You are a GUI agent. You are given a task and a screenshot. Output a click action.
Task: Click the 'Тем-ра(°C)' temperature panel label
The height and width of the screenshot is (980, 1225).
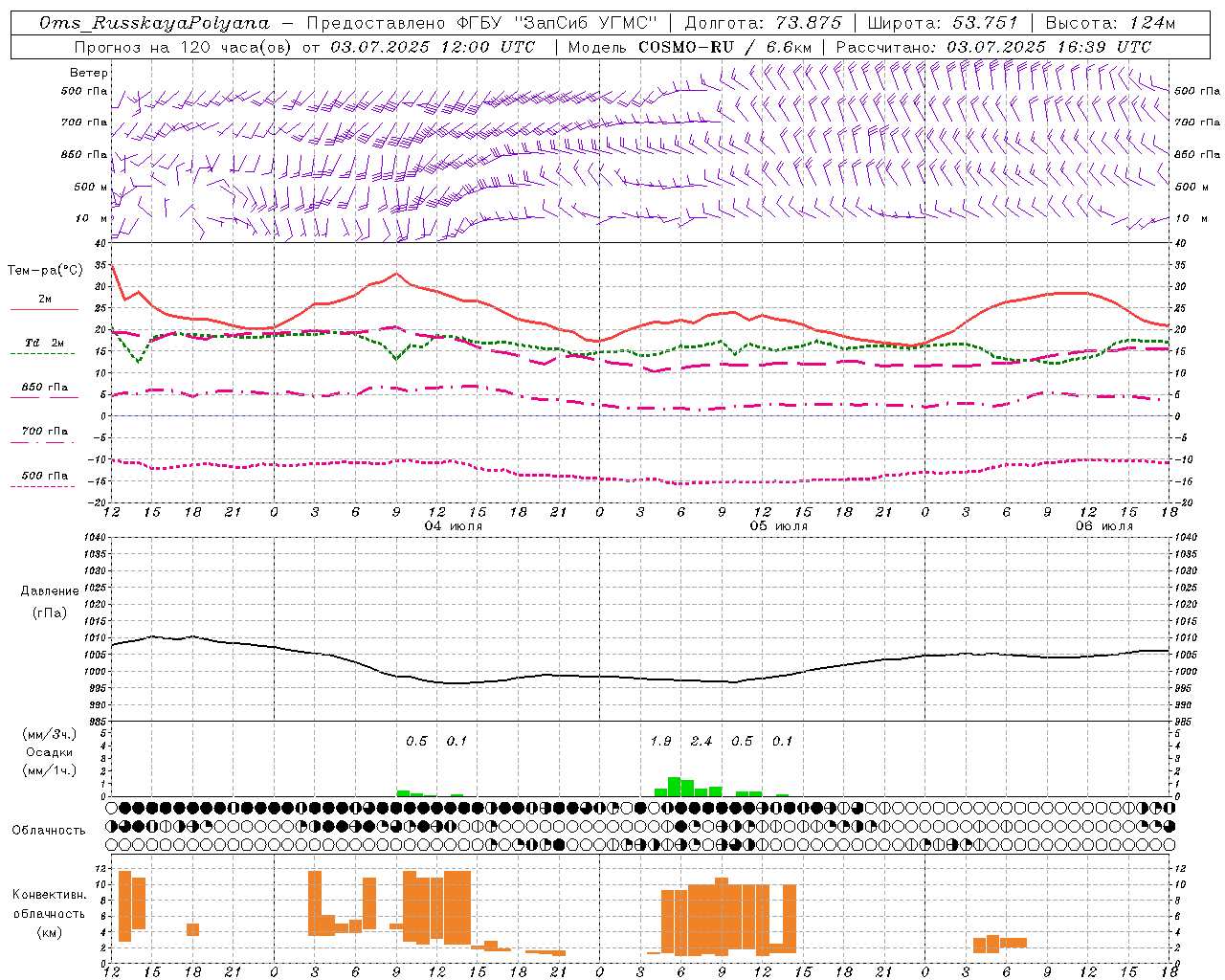tap(45, 271)
